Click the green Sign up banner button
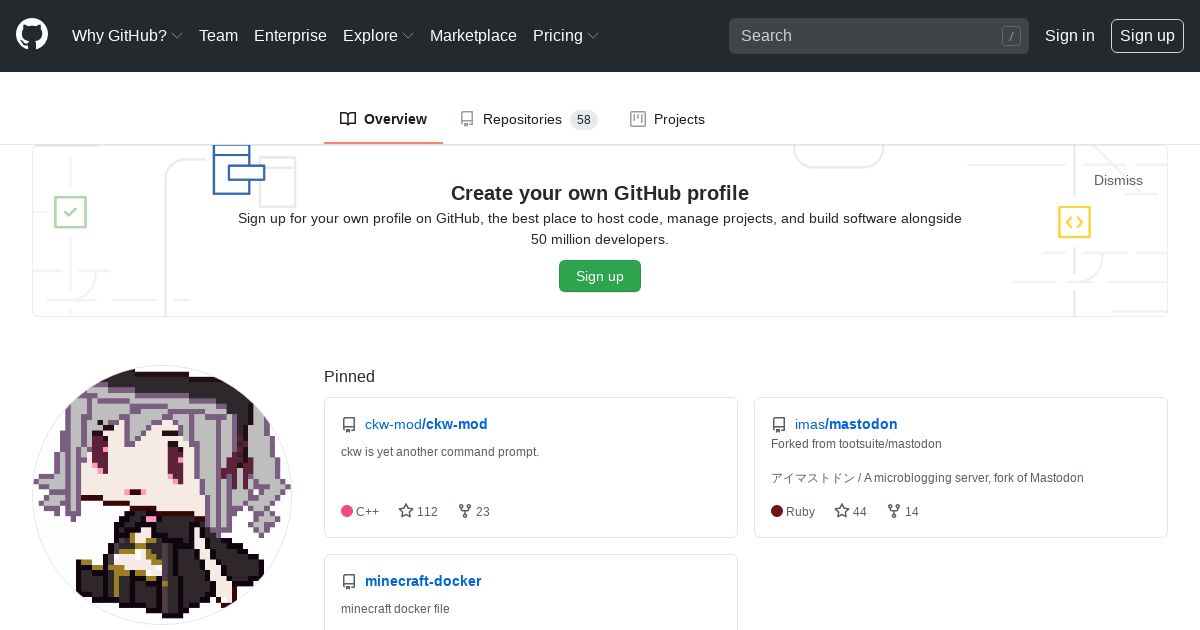Image resolution: width=1200 pixels, height=630 pixels. [600, 276]
